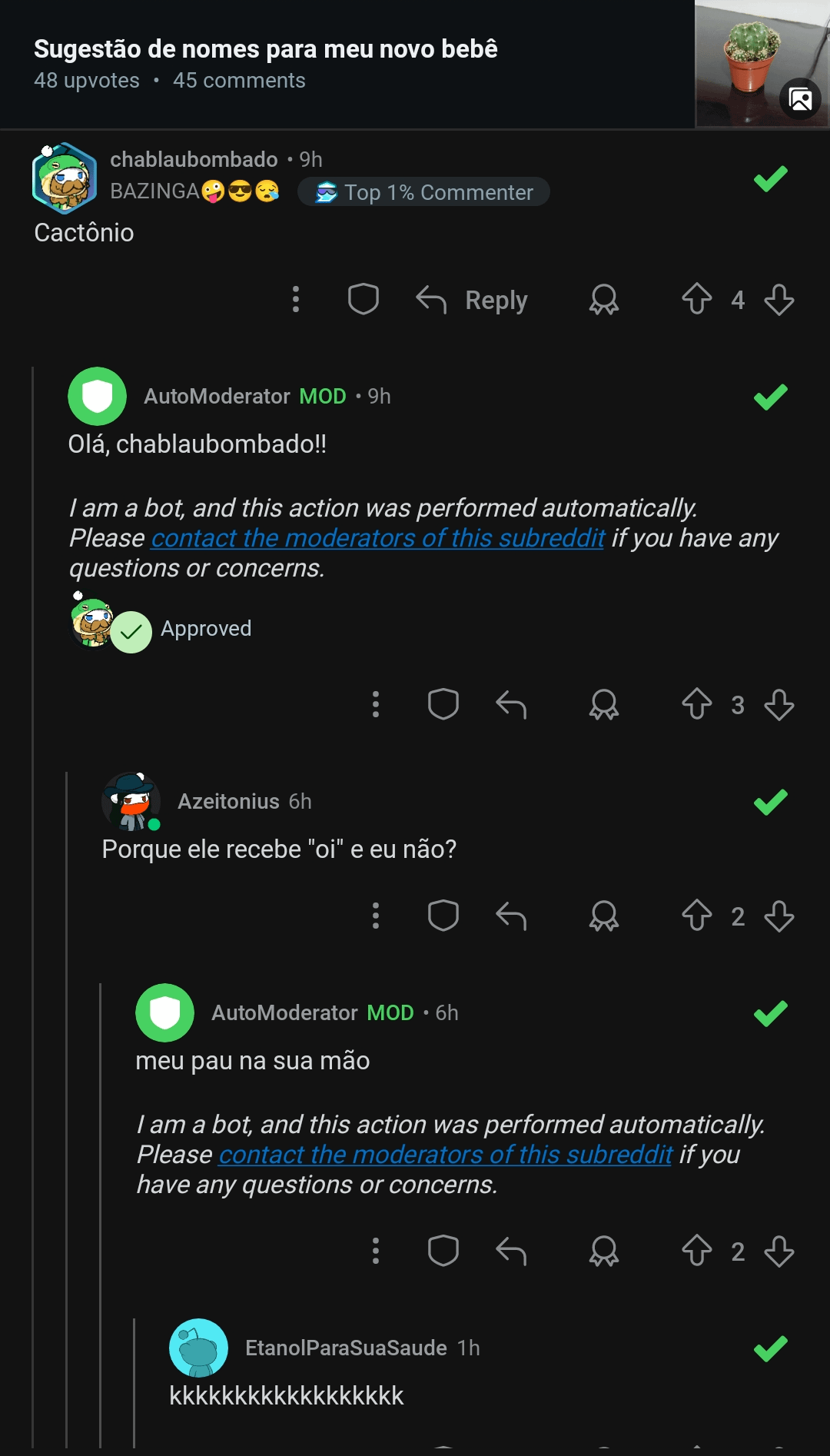This screenshot has width=830, height=1456.
Task: Give award to Azeitonius's comment
Action: [604, 916]
